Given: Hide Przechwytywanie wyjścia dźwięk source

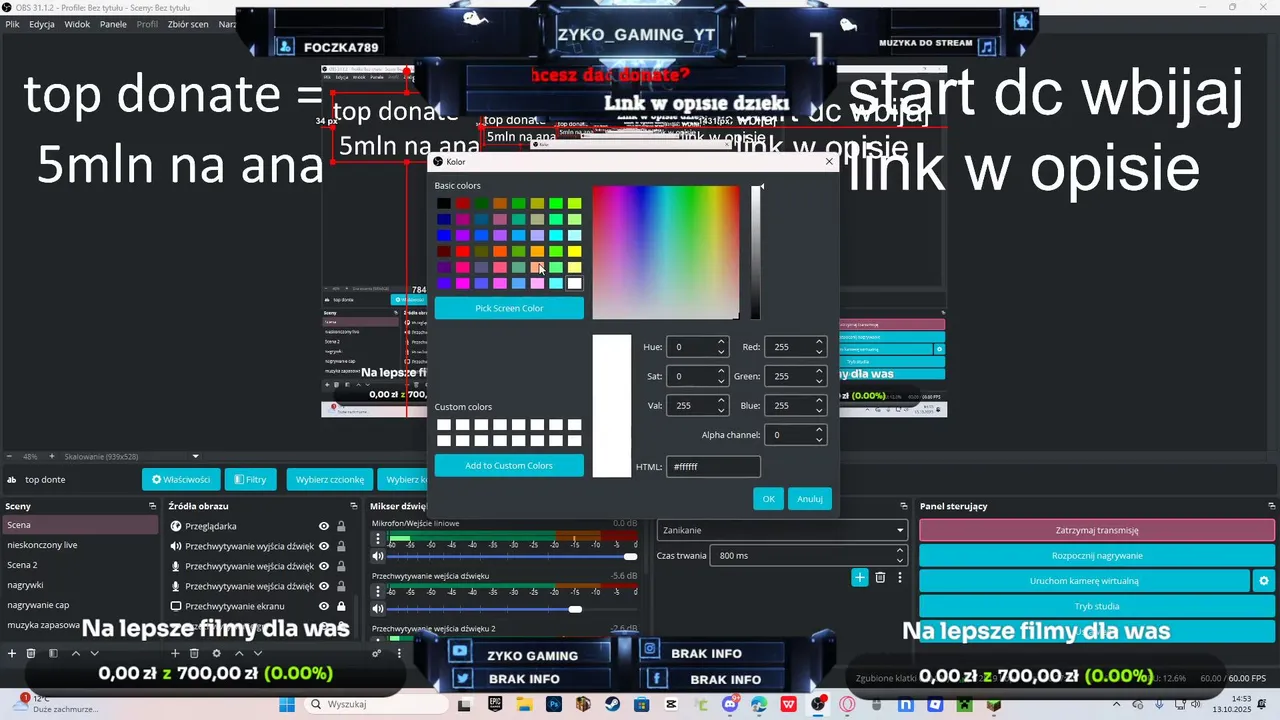Looking at the screenshot, I should click(x=324, y=546).
